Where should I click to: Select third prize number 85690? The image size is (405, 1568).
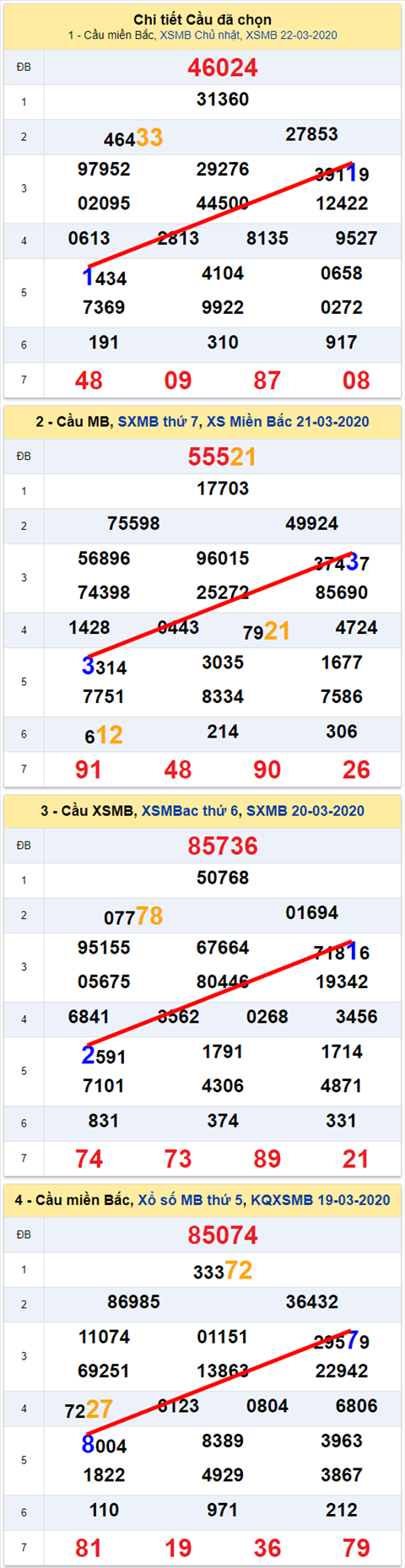point(342,592)
